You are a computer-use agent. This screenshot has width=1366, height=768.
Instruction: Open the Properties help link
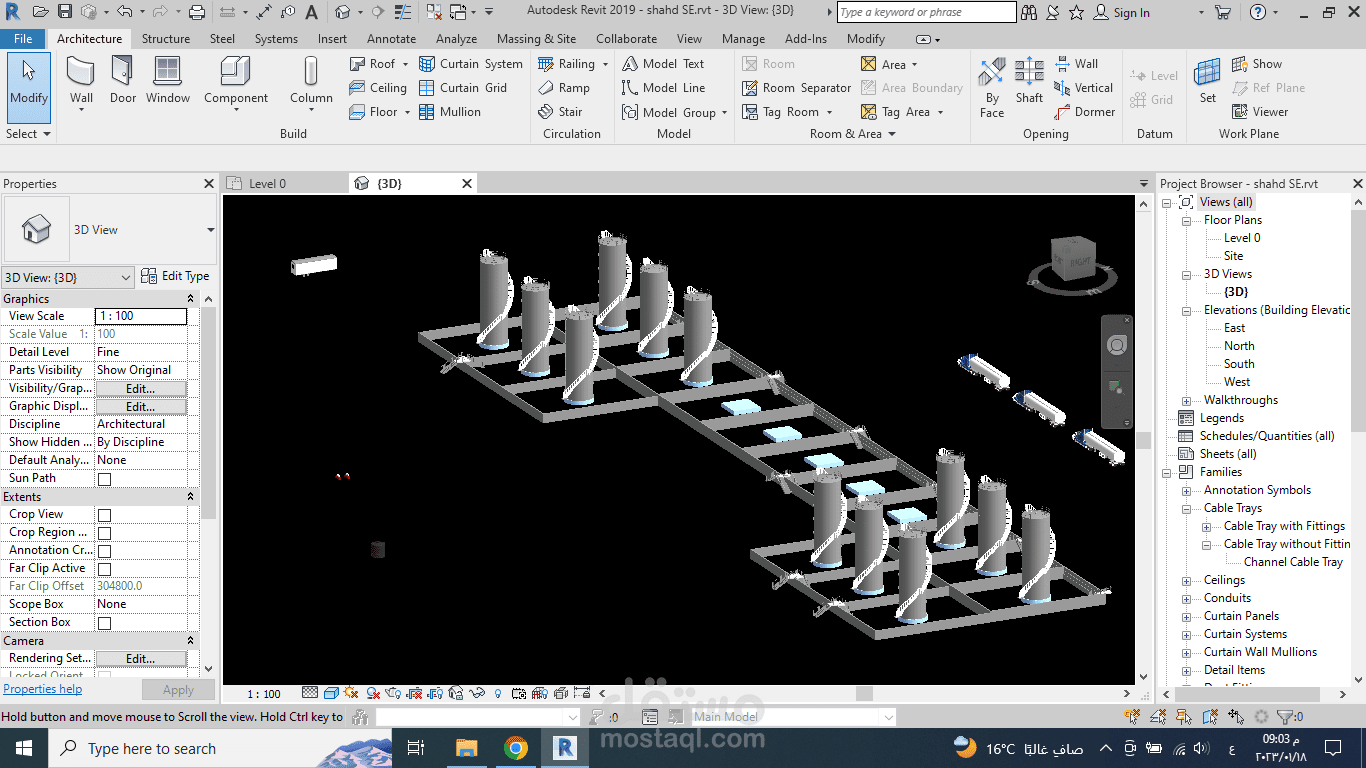tap(43, 689)
